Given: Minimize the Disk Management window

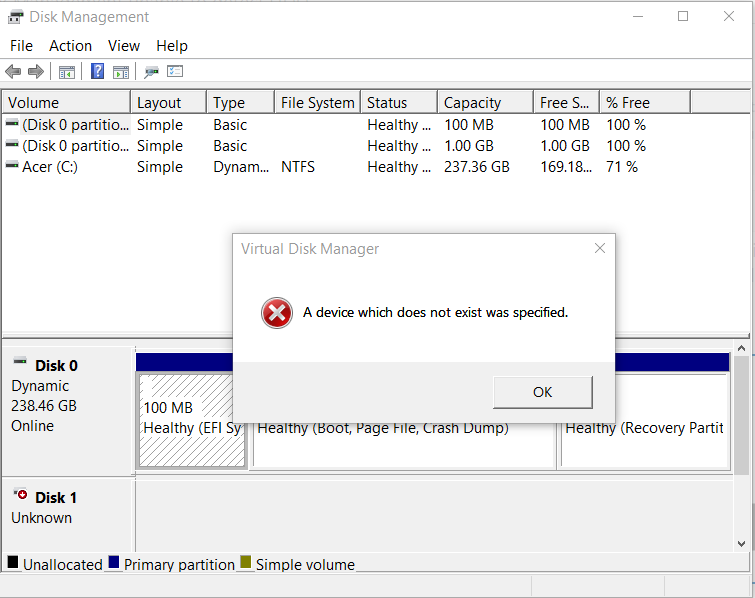Looking at the screenshot, I should point(638,16).
